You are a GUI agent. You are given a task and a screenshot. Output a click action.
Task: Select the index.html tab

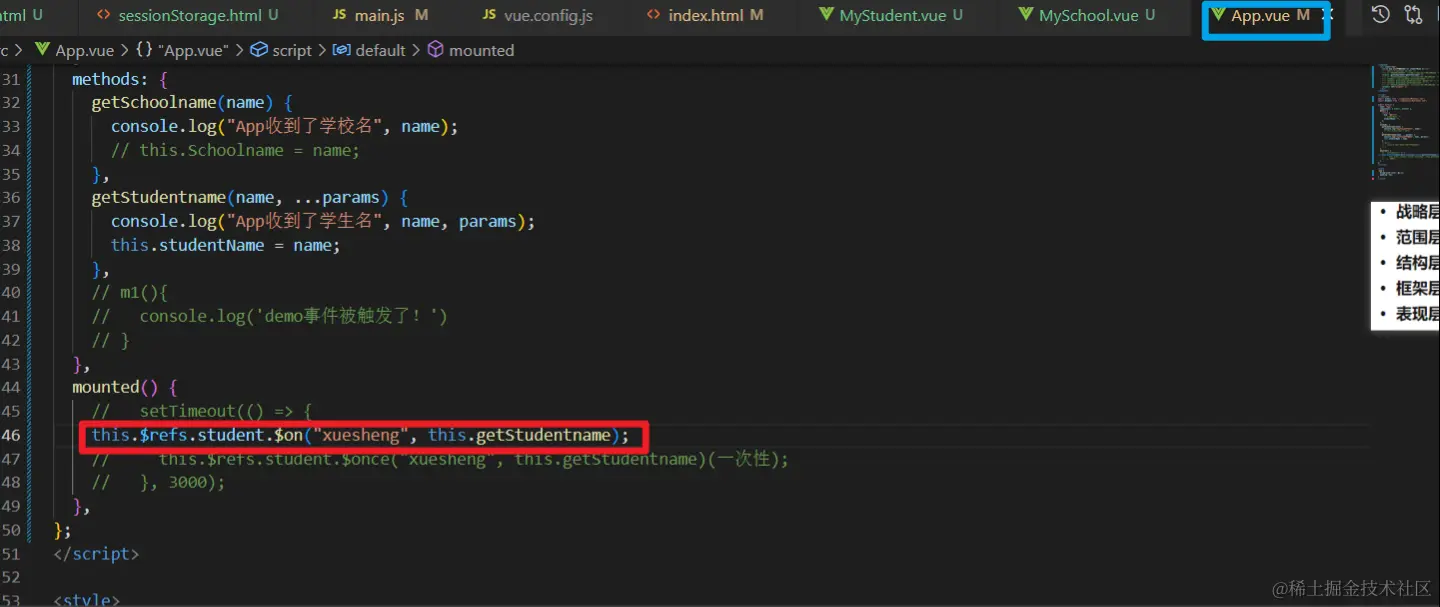705,15
